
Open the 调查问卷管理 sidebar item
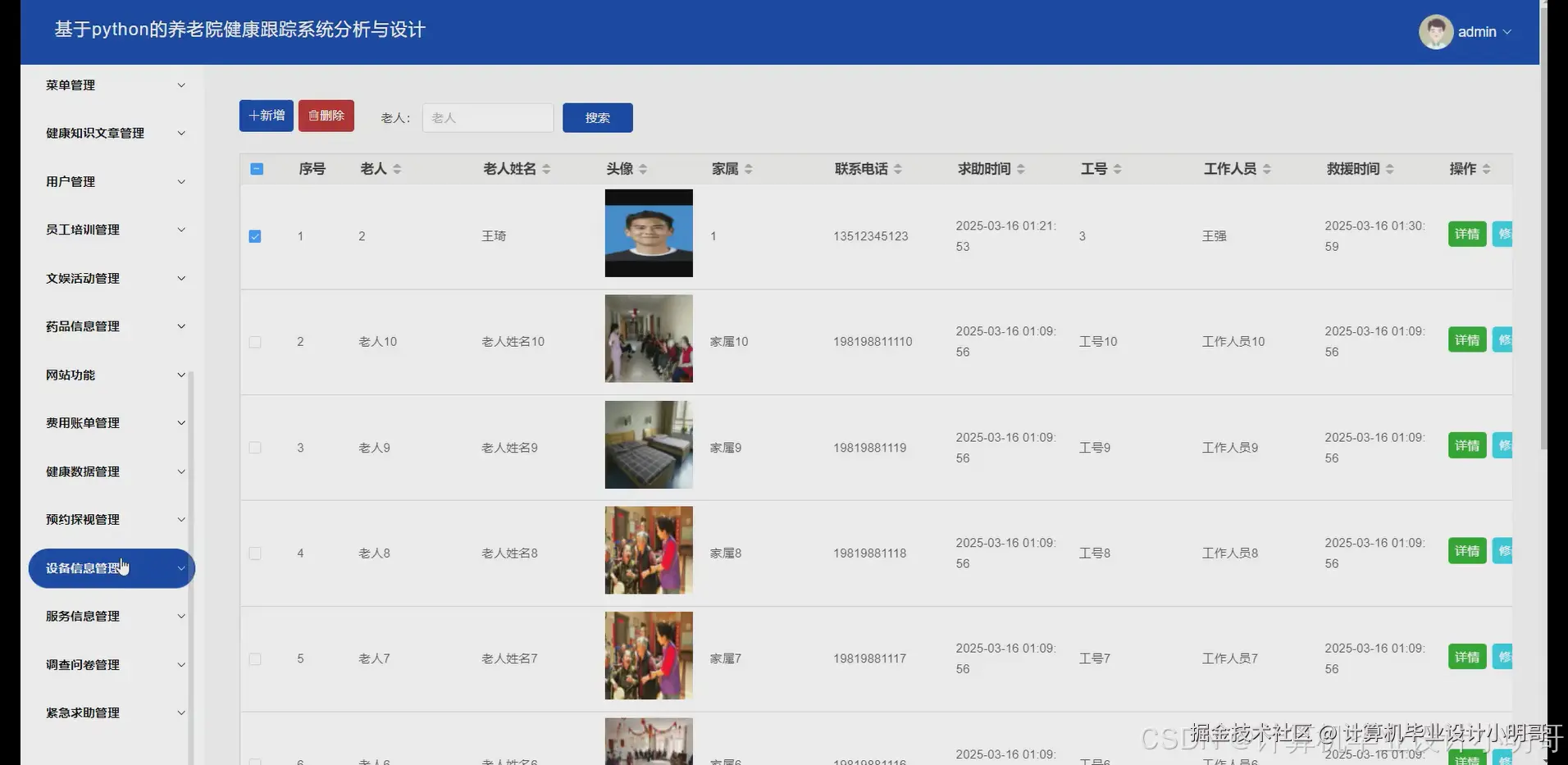112,665
